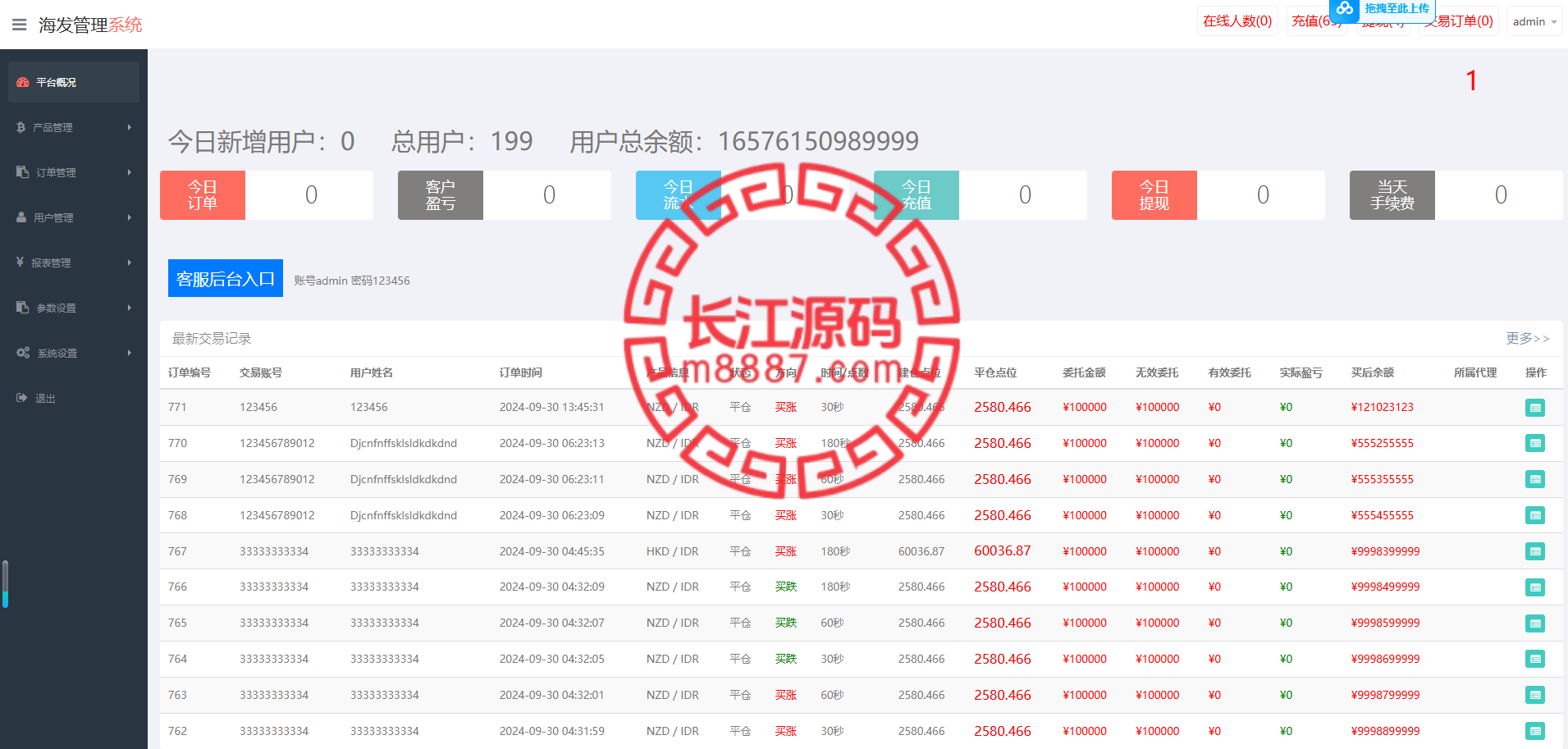
Task: Open details icon for order 770
Action: pyautogui.click(x=1535, y=444)
